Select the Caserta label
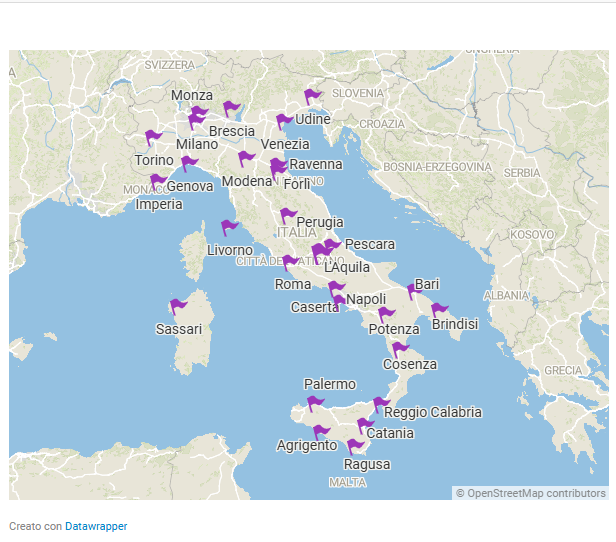The image size is (616, 542). point(315,307)
